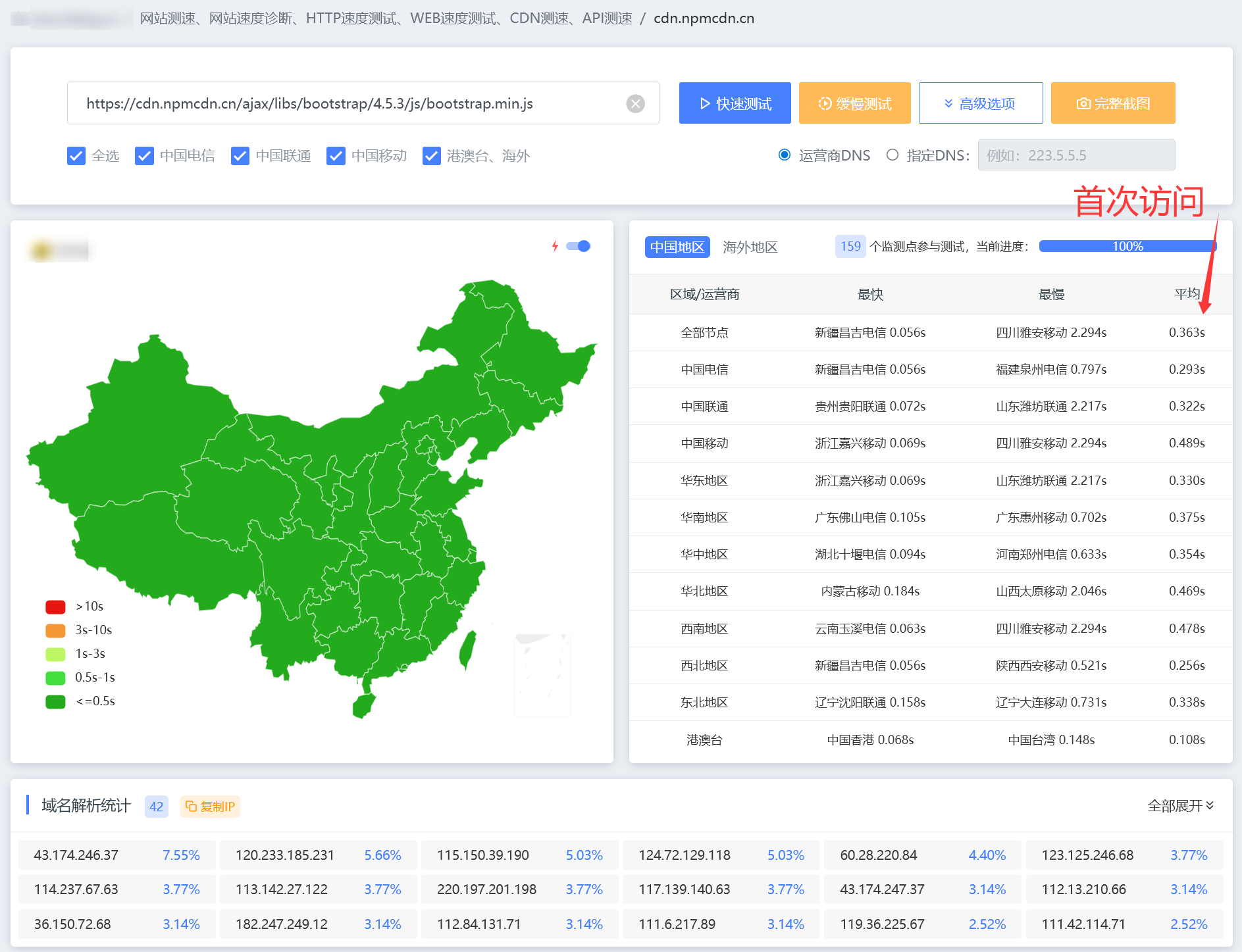Switch to the 海外地区 tab

coord(750,247)
